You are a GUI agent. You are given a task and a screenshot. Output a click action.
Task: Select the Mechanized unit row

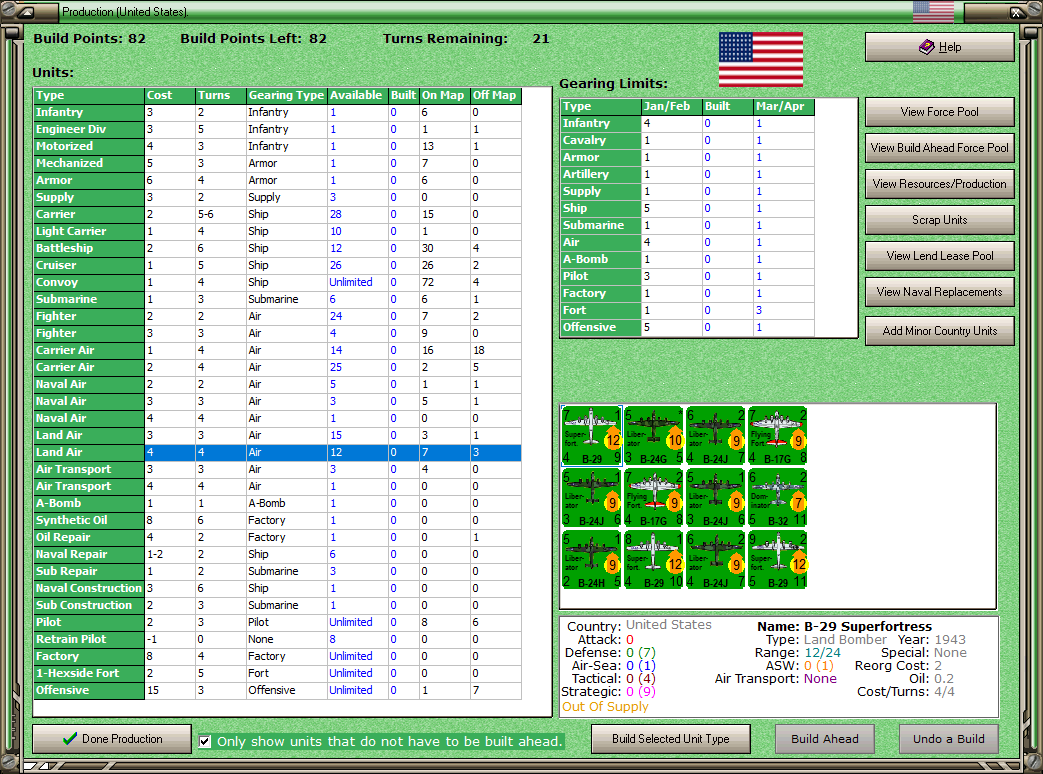[277, 163]
